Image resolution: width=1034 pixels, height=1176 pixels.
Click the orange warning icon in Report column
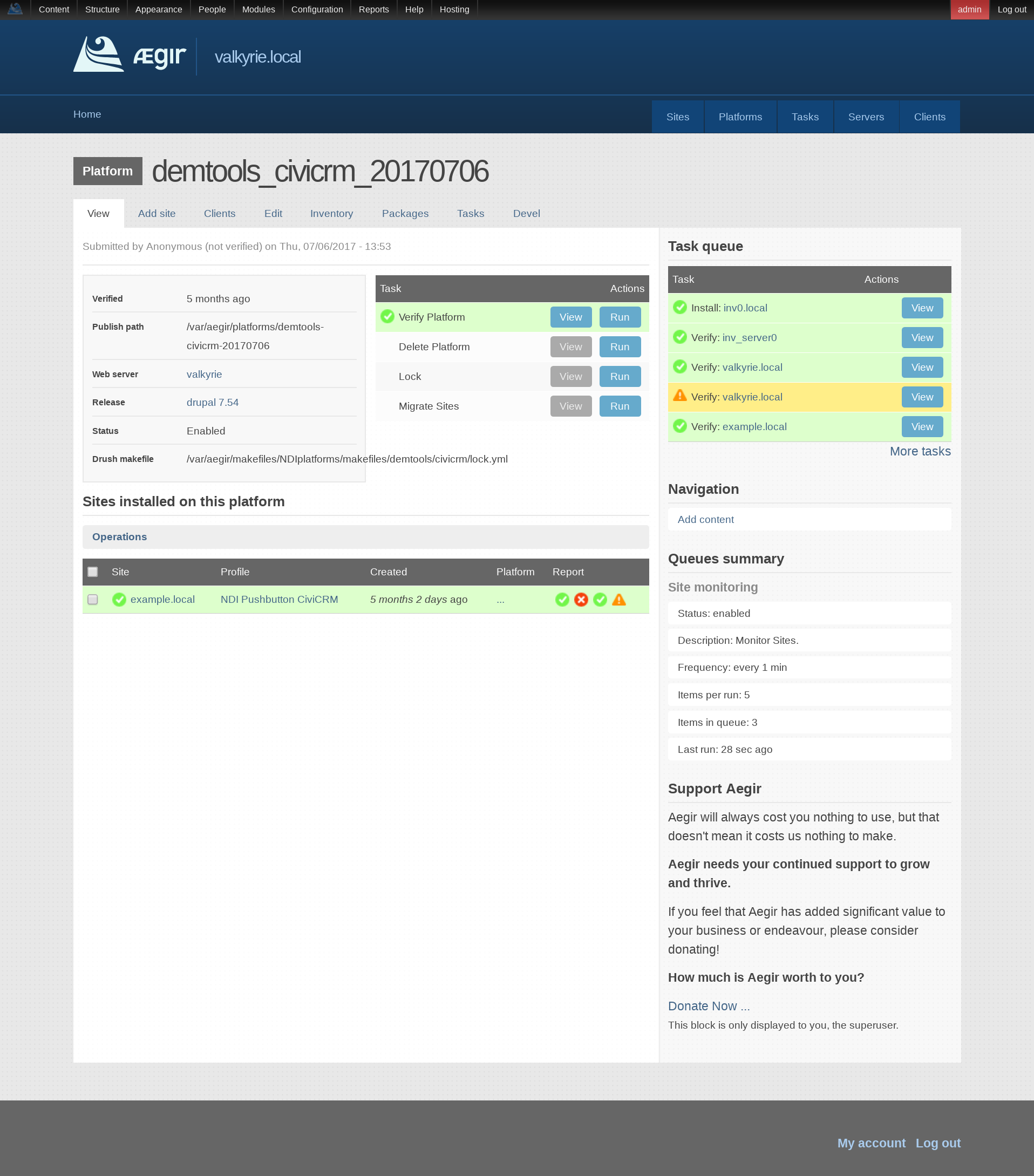click(x=618, y=600)
